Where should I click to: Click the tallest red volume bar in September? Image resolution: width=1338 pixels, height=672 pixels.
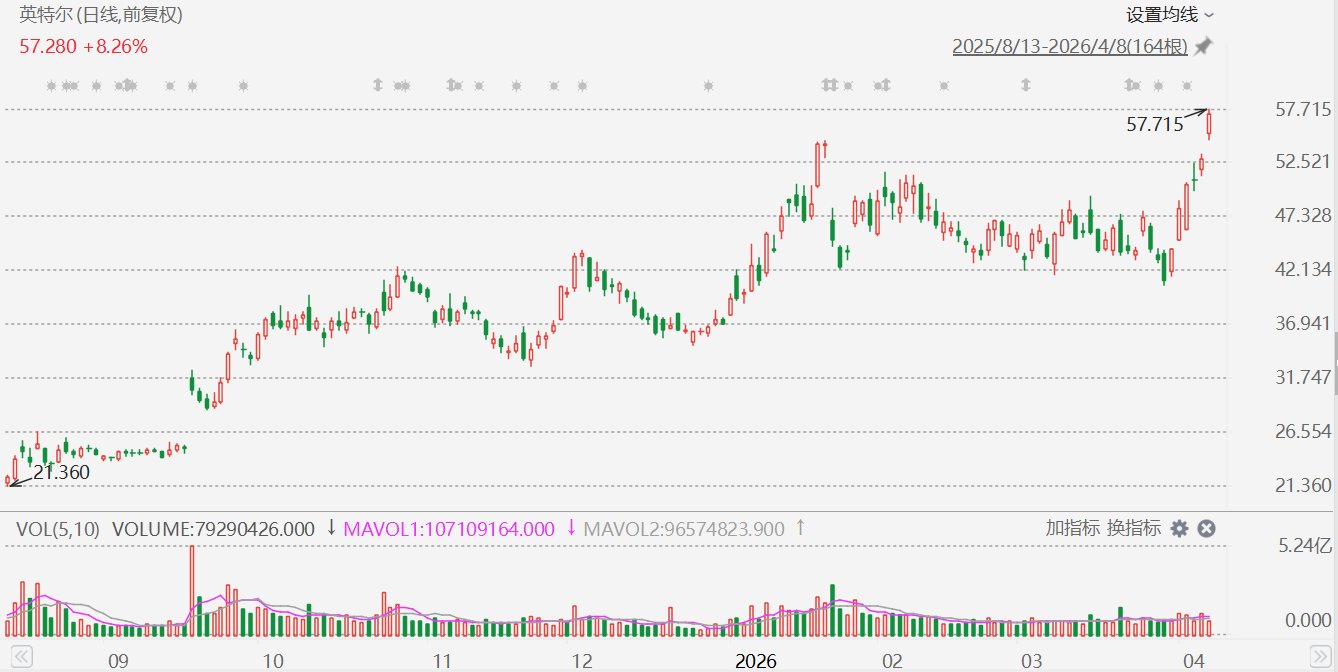(191, 591)
